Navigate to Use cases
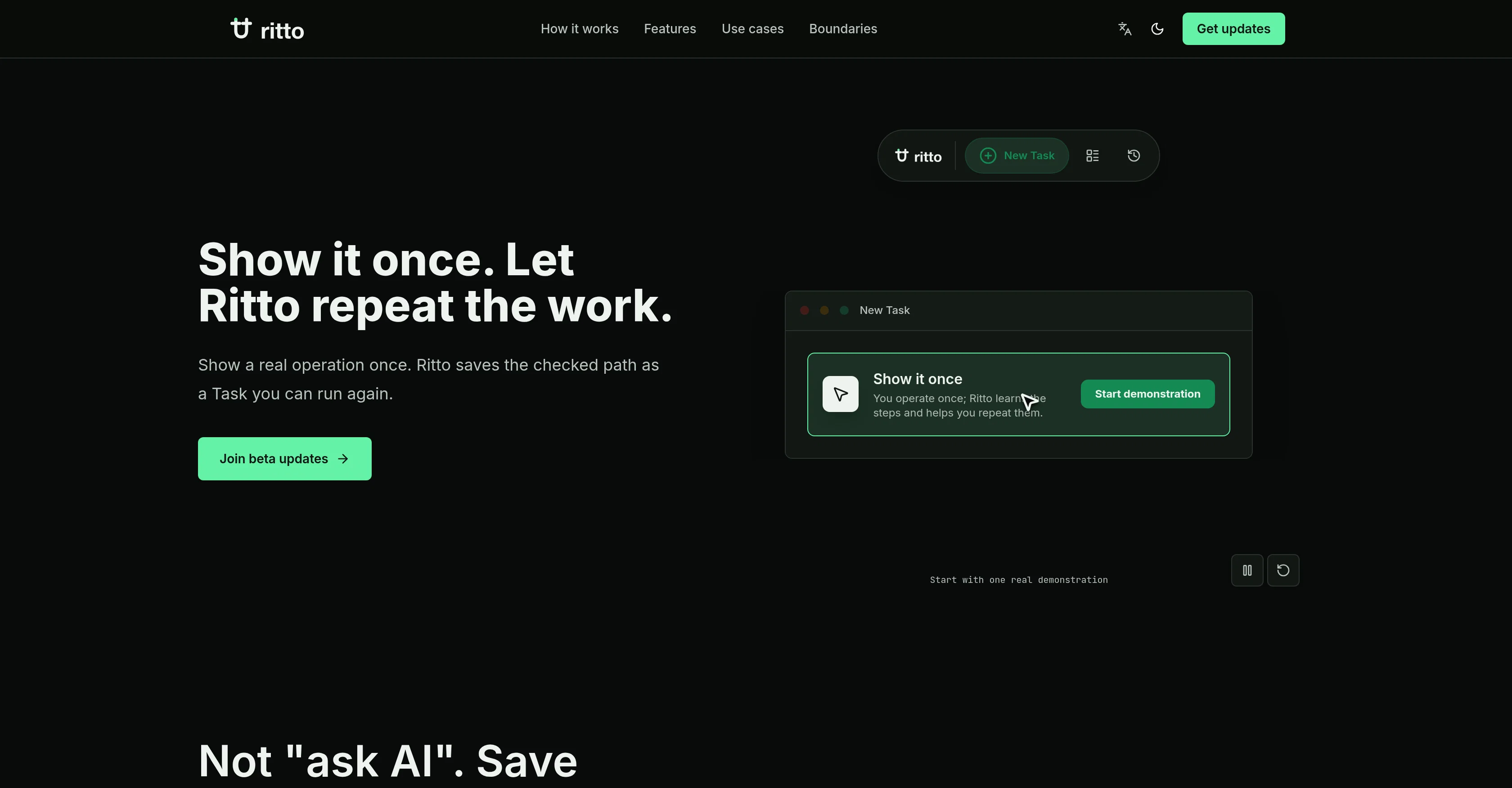 (752, 29)
